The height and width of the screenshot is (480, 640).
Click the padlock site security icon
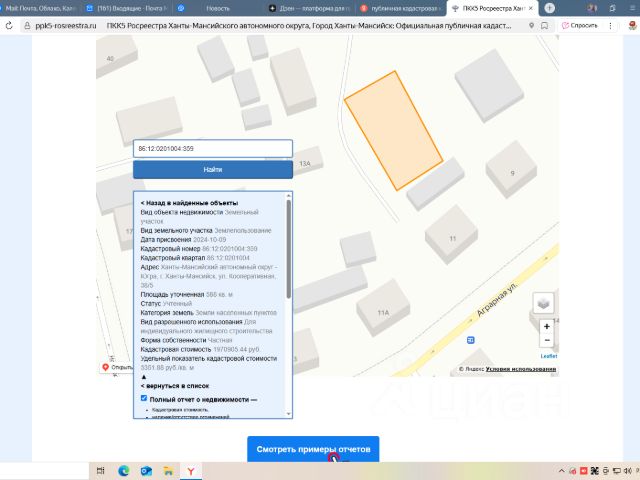pos(27,26)
